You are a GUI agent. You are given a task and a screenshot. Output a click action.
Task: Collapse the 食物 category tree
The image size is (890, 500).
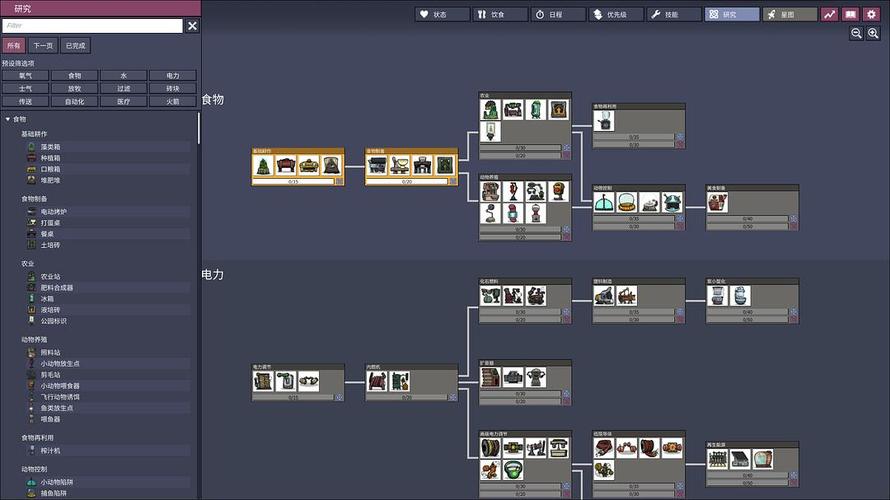8,119
